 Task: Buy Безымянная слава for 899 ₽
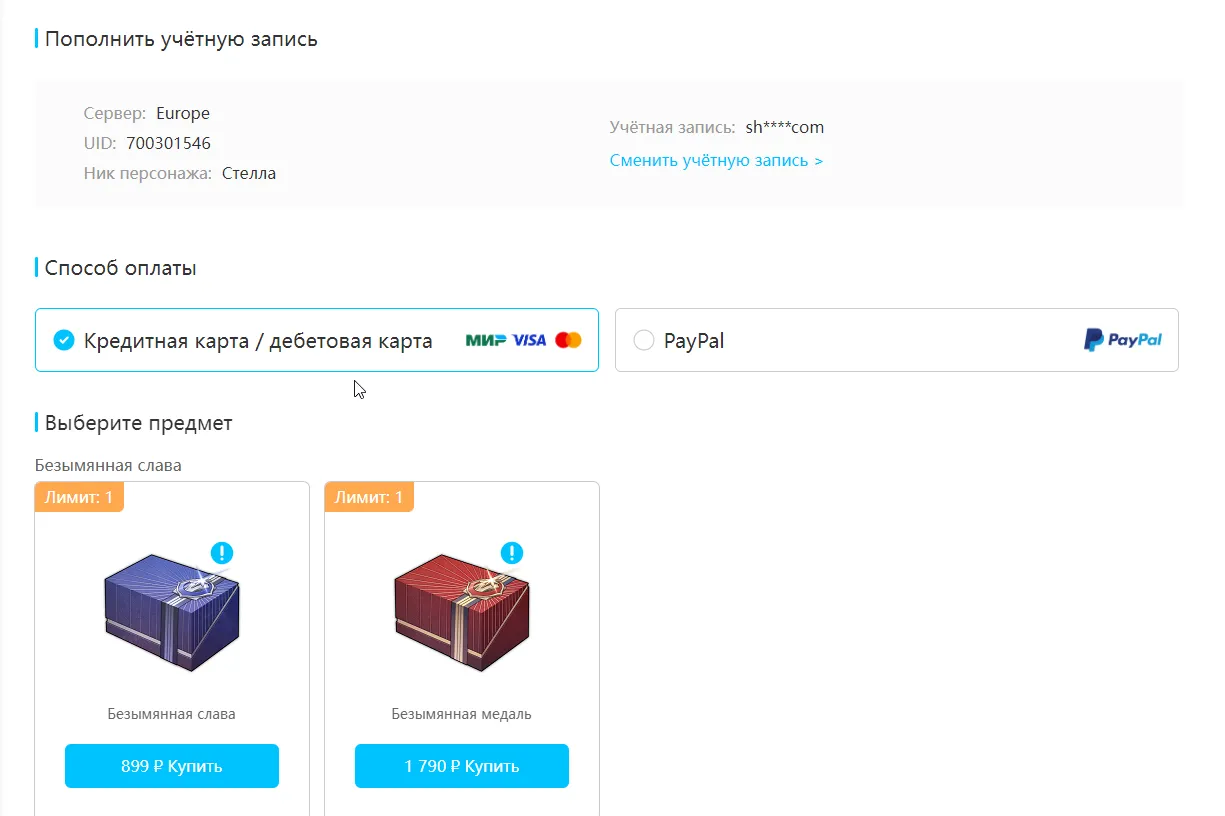click(172, 766)
